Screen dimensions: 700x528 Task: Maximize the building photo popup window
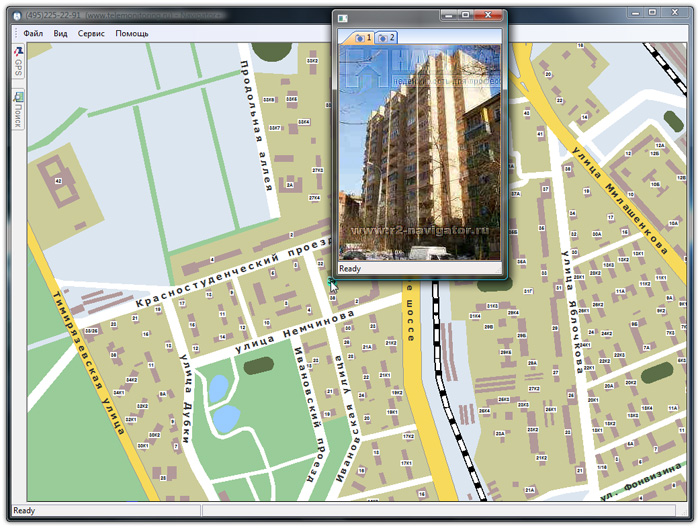[465, 16]
